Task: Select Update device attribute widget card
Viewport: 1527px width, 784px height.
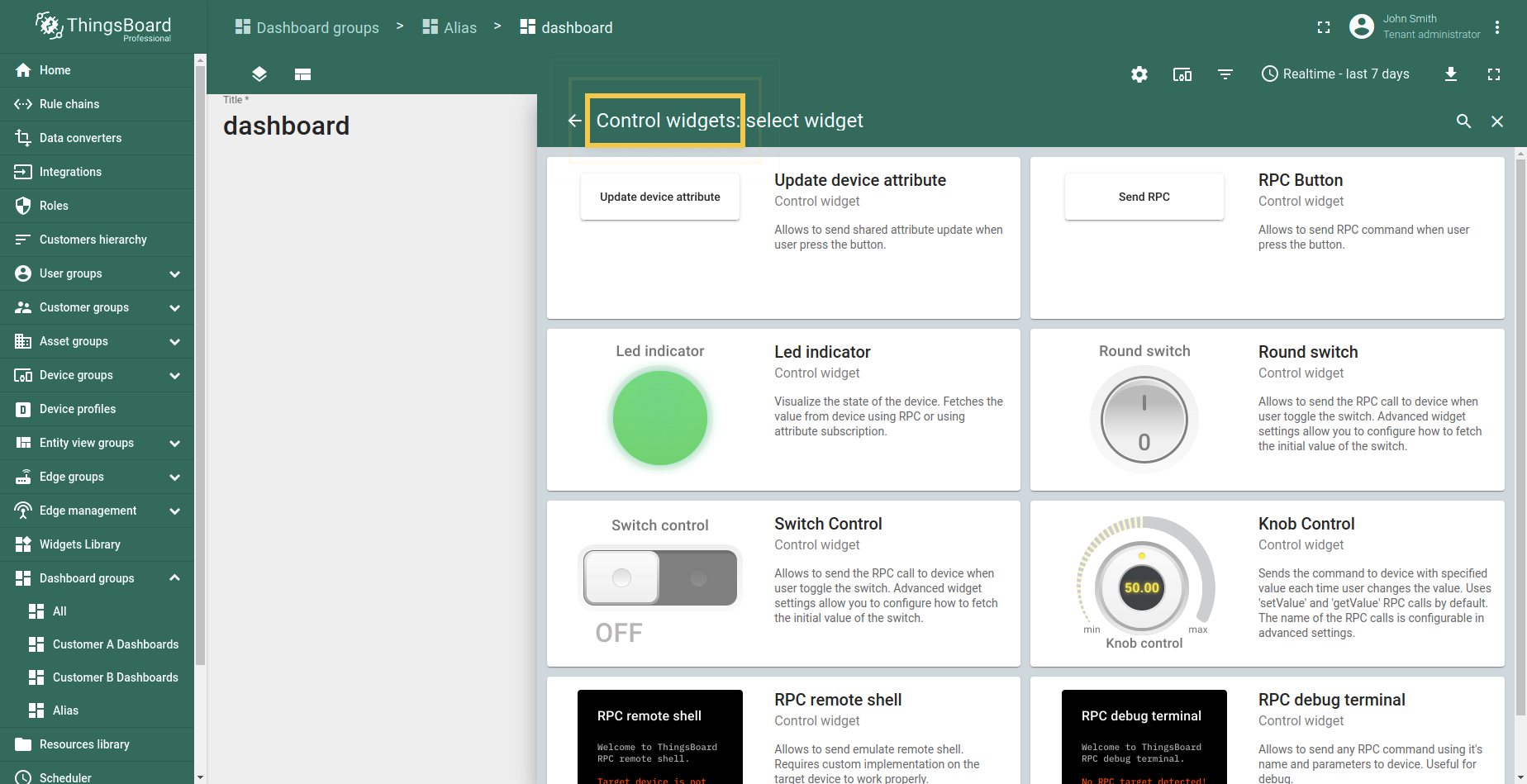Action: pyautogui.click(x=783, y=238)
